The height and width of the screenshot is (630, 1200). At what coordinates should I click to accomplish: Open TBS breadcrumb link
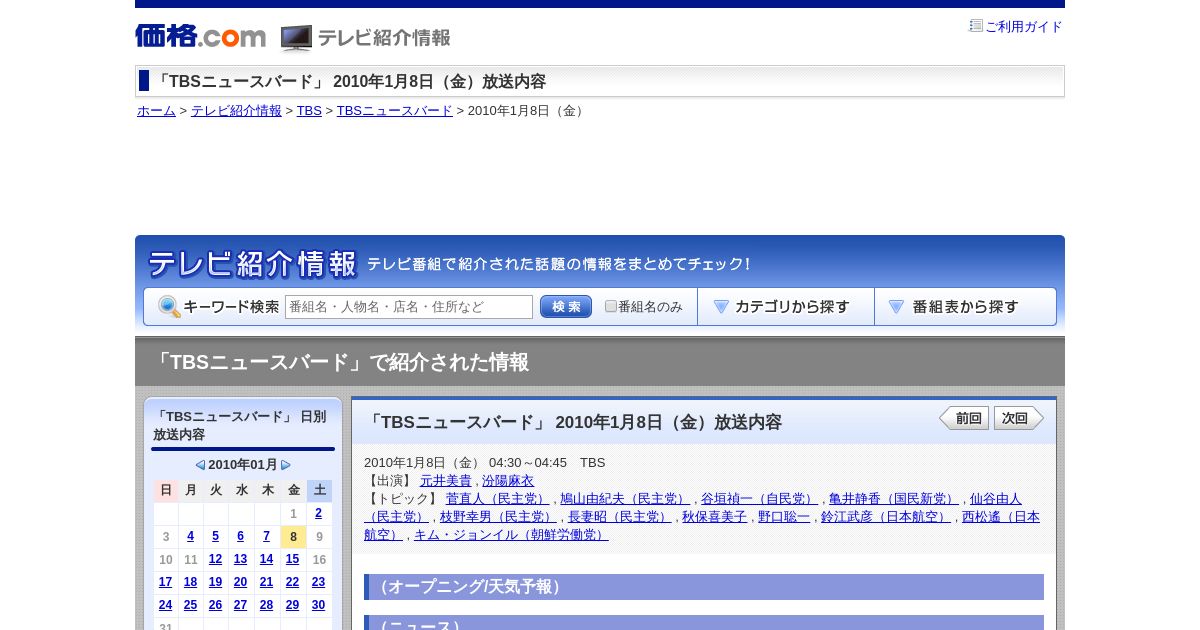pyautogui.click(x=309, y=111)
